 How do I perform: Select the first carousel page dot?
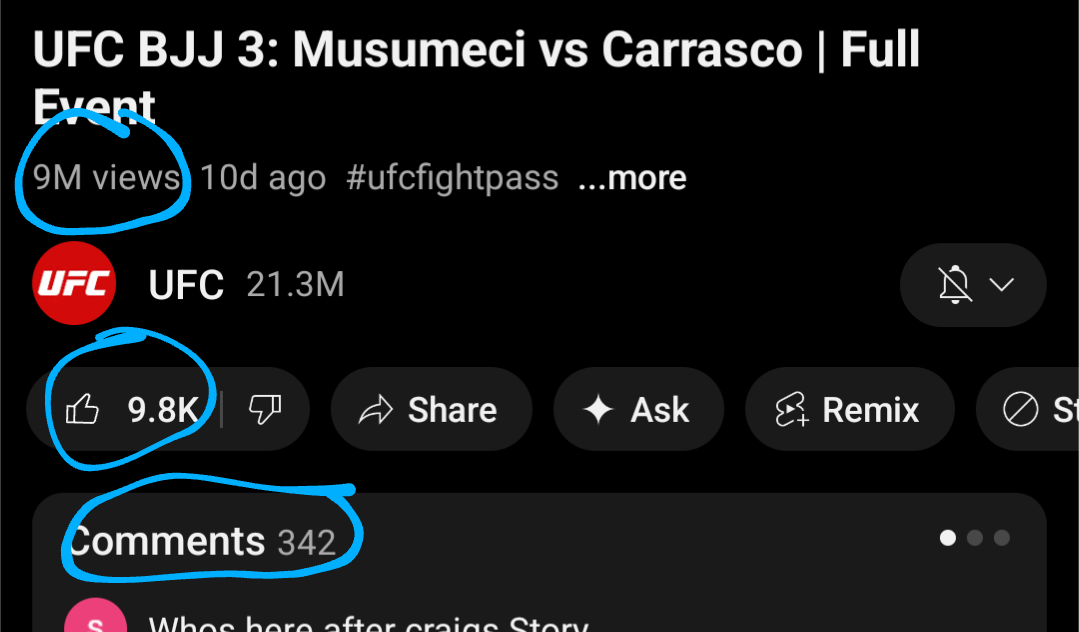(x=948, y=538)
